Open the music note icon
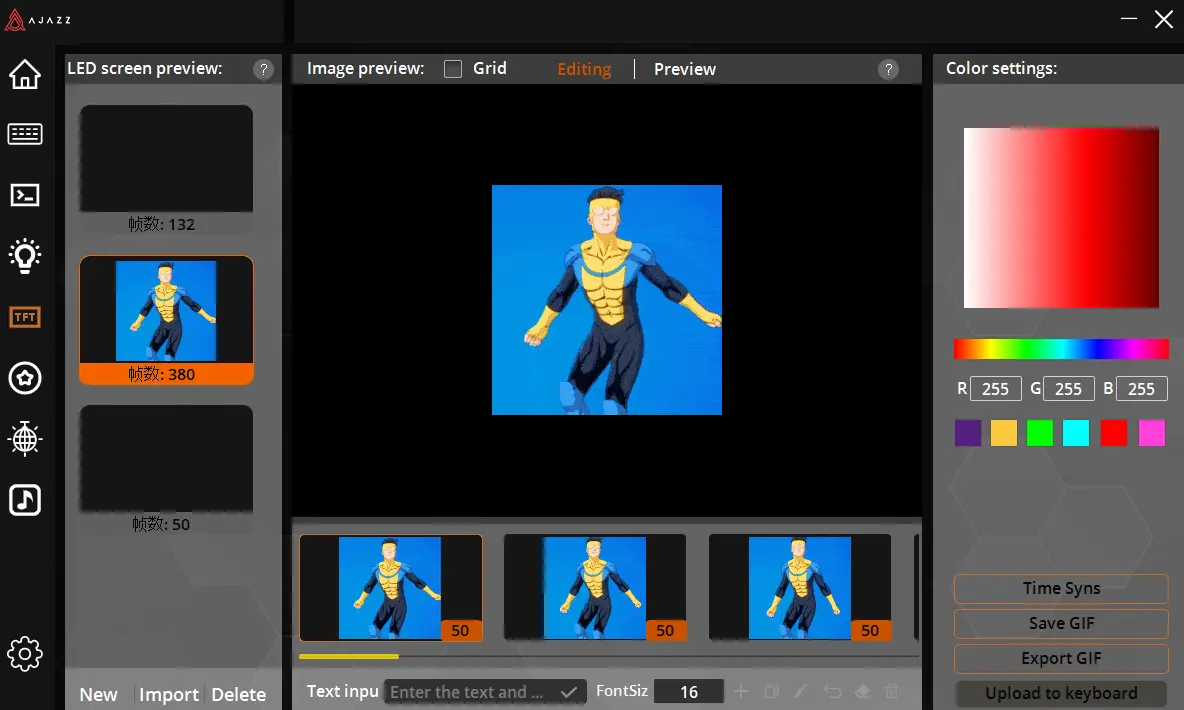The width and height of the screenshot is (1184, 710). pos(25,500)
